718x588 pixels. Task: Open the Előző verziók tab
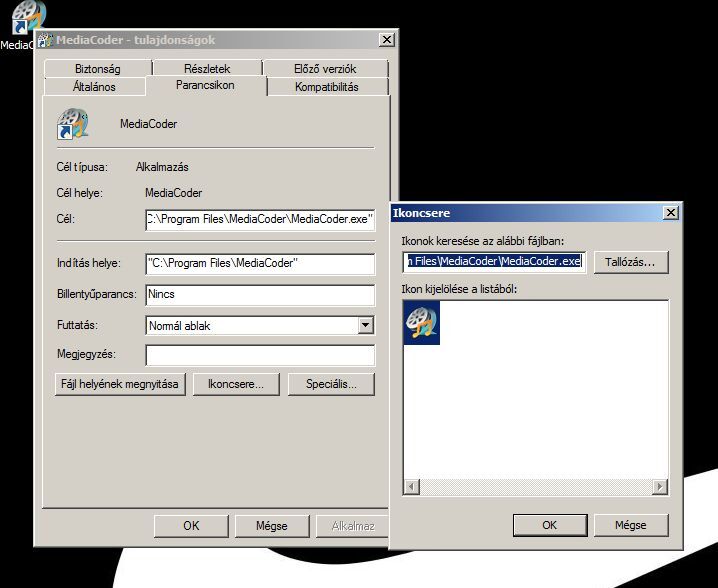click(325, 69)
